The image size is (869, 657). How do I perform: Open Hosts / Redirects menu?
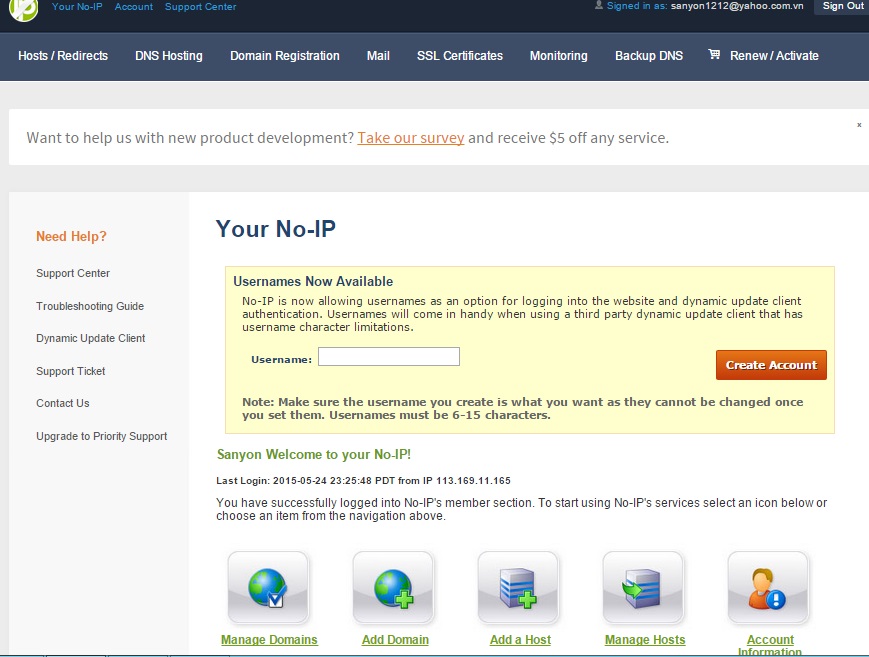tap(63, 56)
